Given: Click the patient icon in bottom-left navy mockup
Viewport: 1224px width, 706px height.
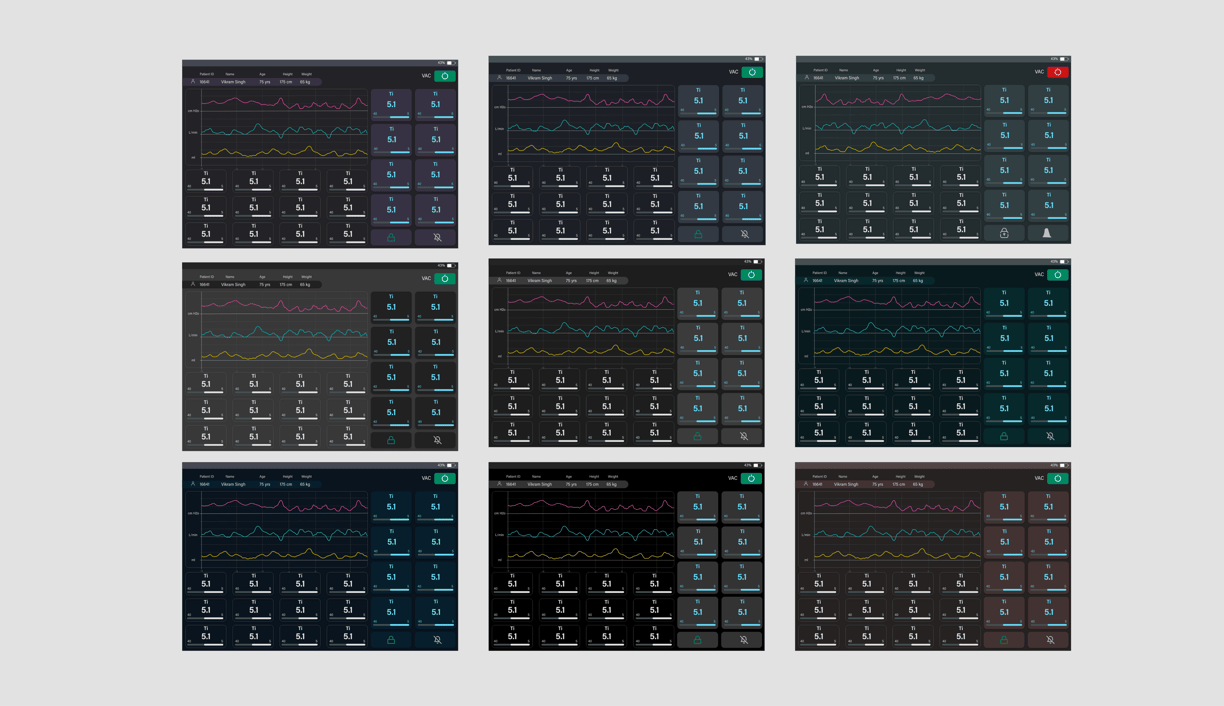Looking at the screenshot, I should [x=193, y=484].
